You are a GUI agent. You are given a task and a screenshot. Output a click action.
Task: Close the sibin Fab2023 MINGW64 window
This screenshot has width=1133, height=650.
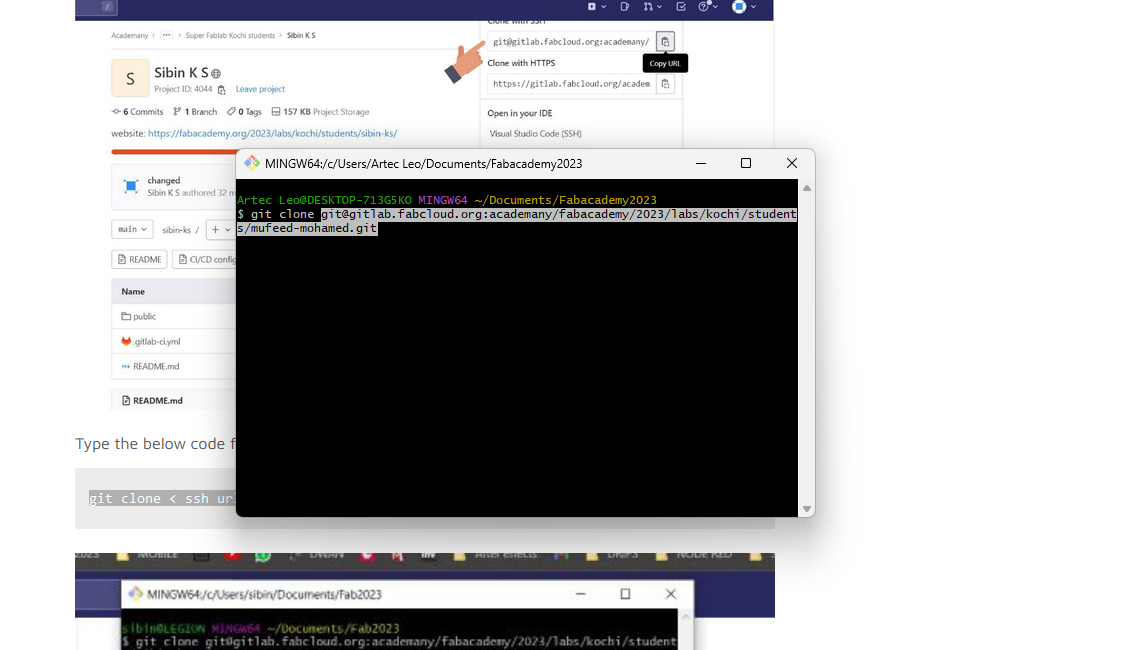point(671,594)
